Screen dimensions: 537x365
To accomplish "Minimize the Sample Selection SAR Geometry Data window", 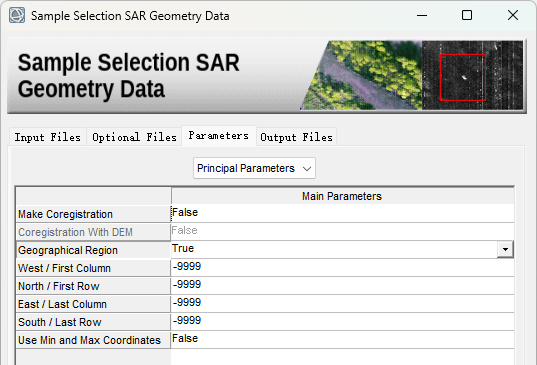I will tap(422, 15).
